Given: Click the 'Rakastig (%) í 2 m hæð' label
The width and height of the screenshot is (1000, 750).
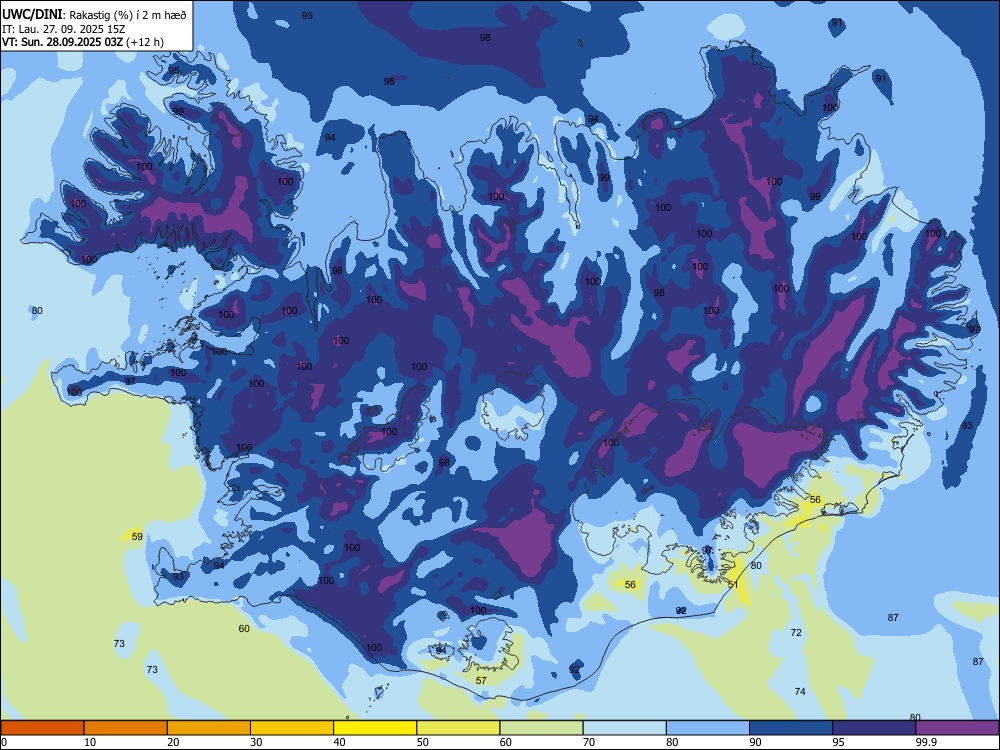Looking at the screenshot, I should tap(128, 15).
